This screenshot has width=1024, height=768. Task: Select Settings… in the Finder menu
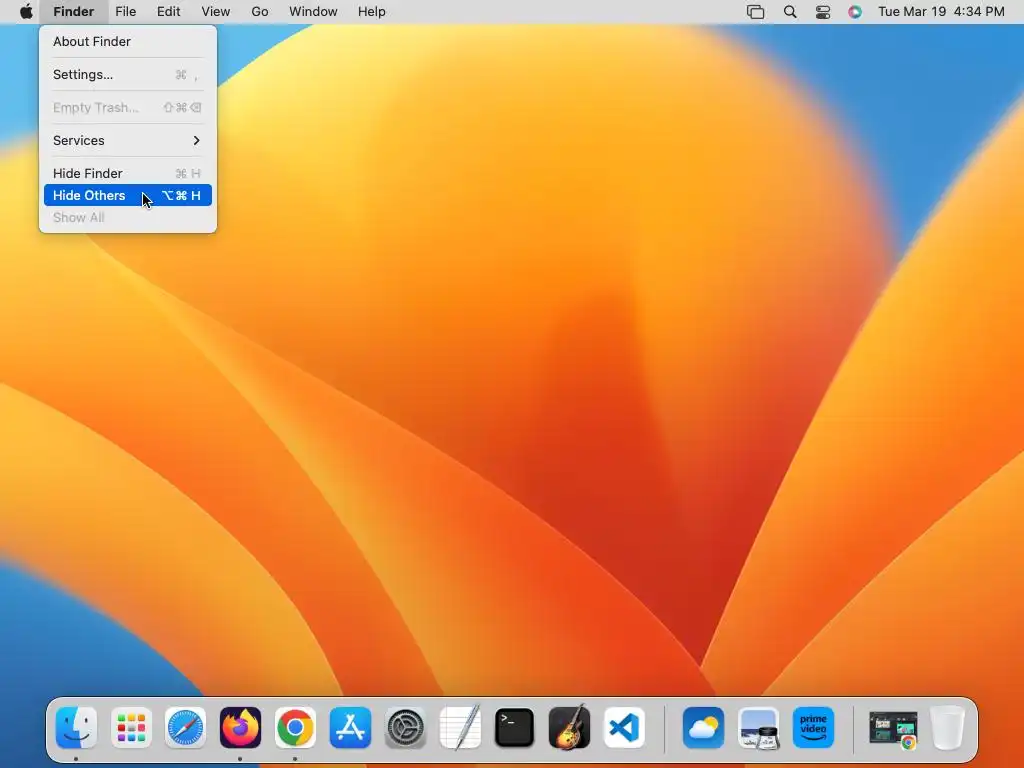(x=128, y=74)
